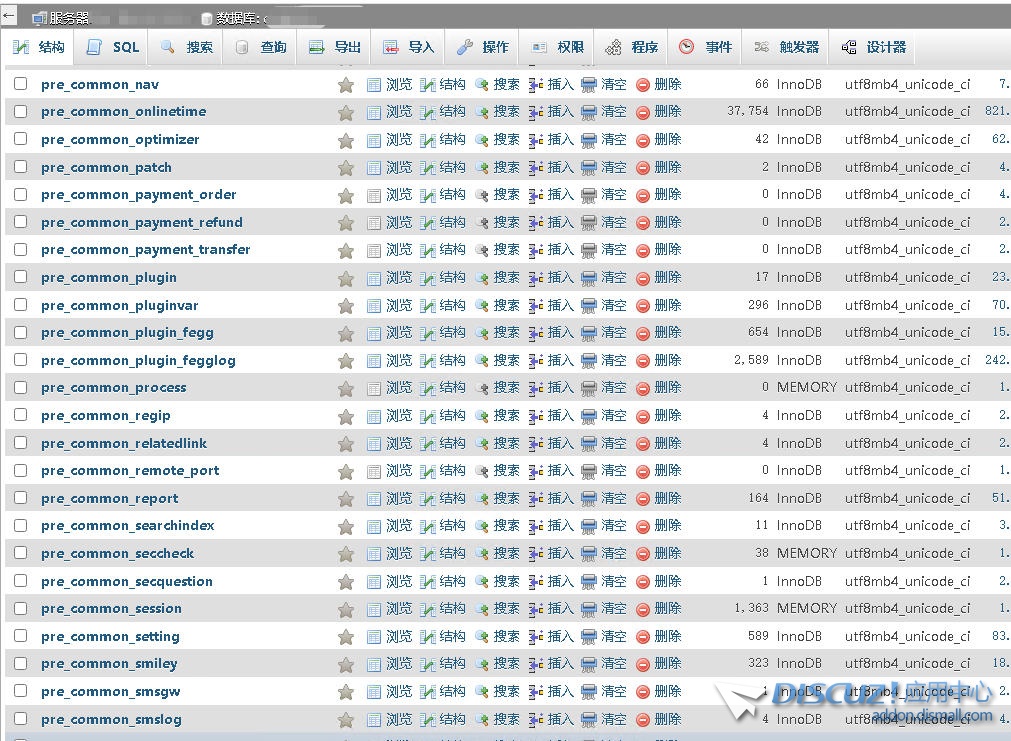The image size is (1011, 741).
Task: Open the 设计器 (Designer) tab
Action: (873, 47)
